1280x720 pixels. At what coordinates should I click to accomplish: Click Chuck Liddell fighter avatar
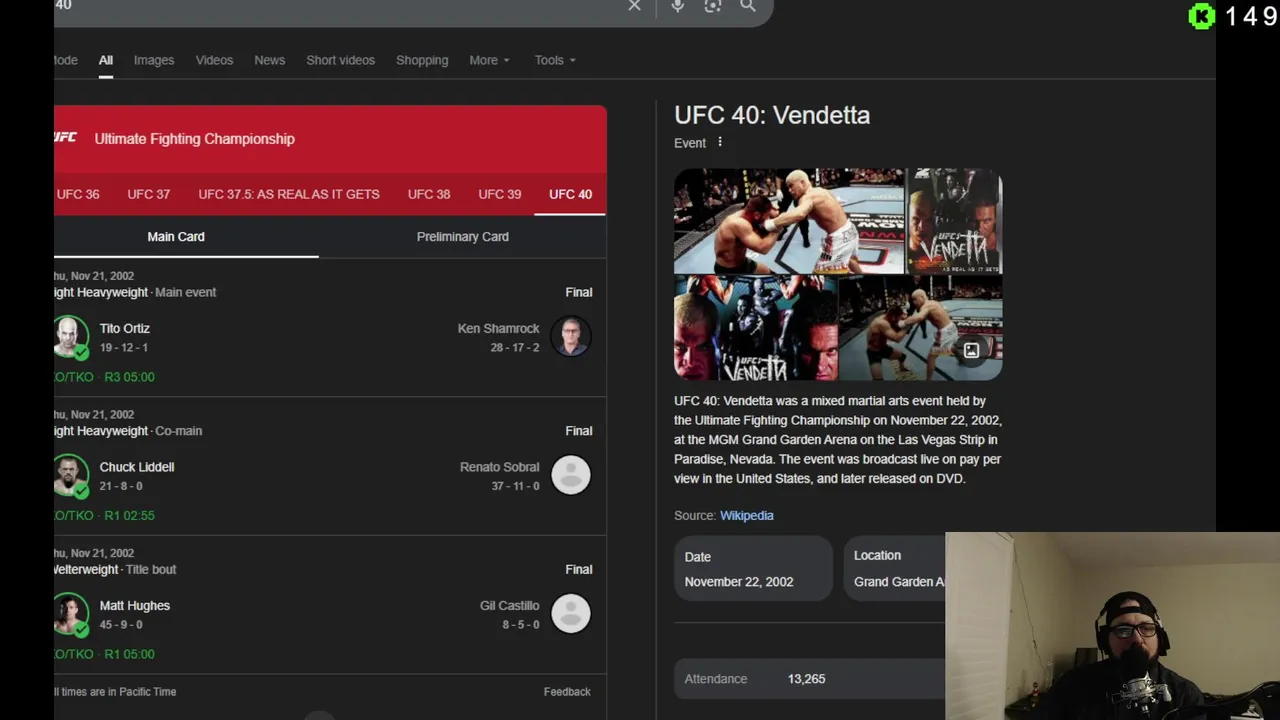[70, 476]
